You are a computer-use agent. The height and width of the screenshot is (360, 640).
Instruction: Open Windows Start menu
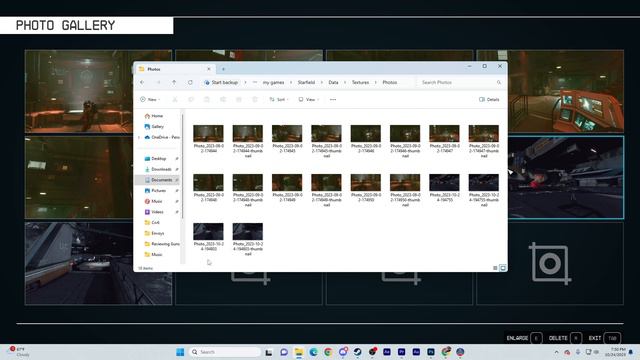click(x=180, y=352)
